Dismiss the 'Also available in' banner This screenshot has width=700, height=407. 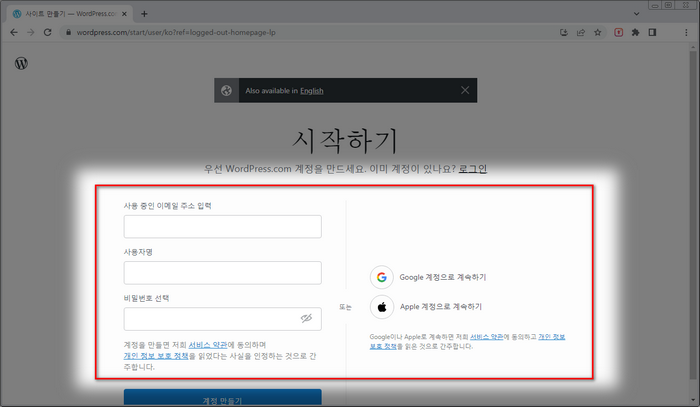[x=465, y=90]
